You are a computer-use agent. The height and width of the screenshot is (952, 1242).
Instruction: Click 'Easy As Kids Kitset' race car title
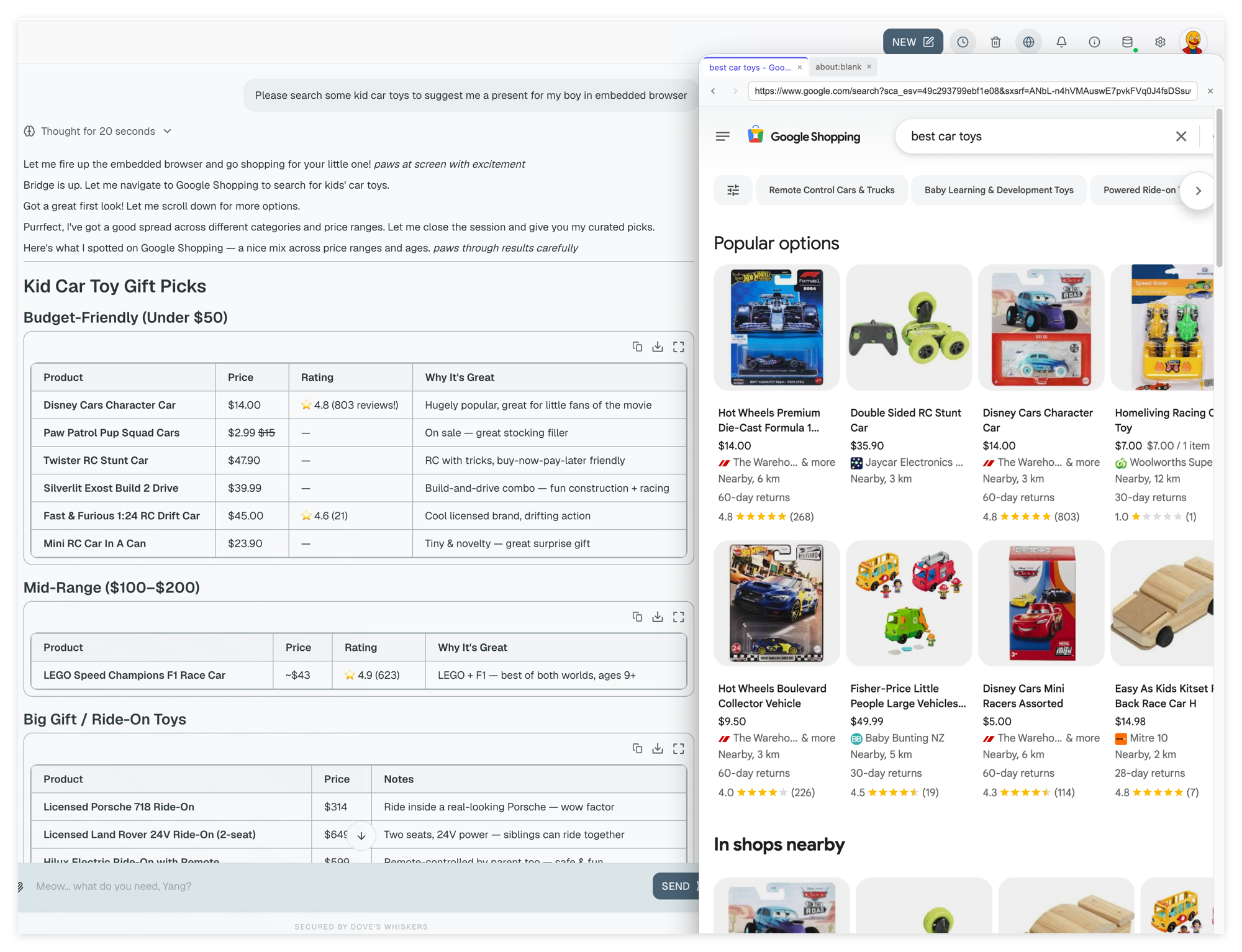(1164, 696)
